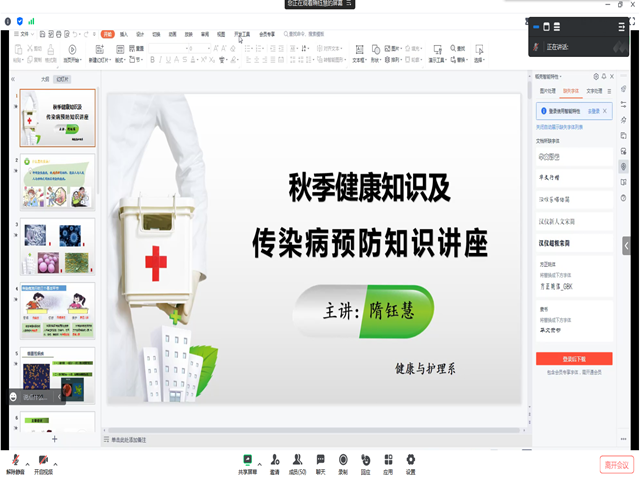The height and width of the screenshot is (480, 640).
Task: Open the Invite icon in meeting toolbar
Action: pyautogui.click(x=274, y=460)
